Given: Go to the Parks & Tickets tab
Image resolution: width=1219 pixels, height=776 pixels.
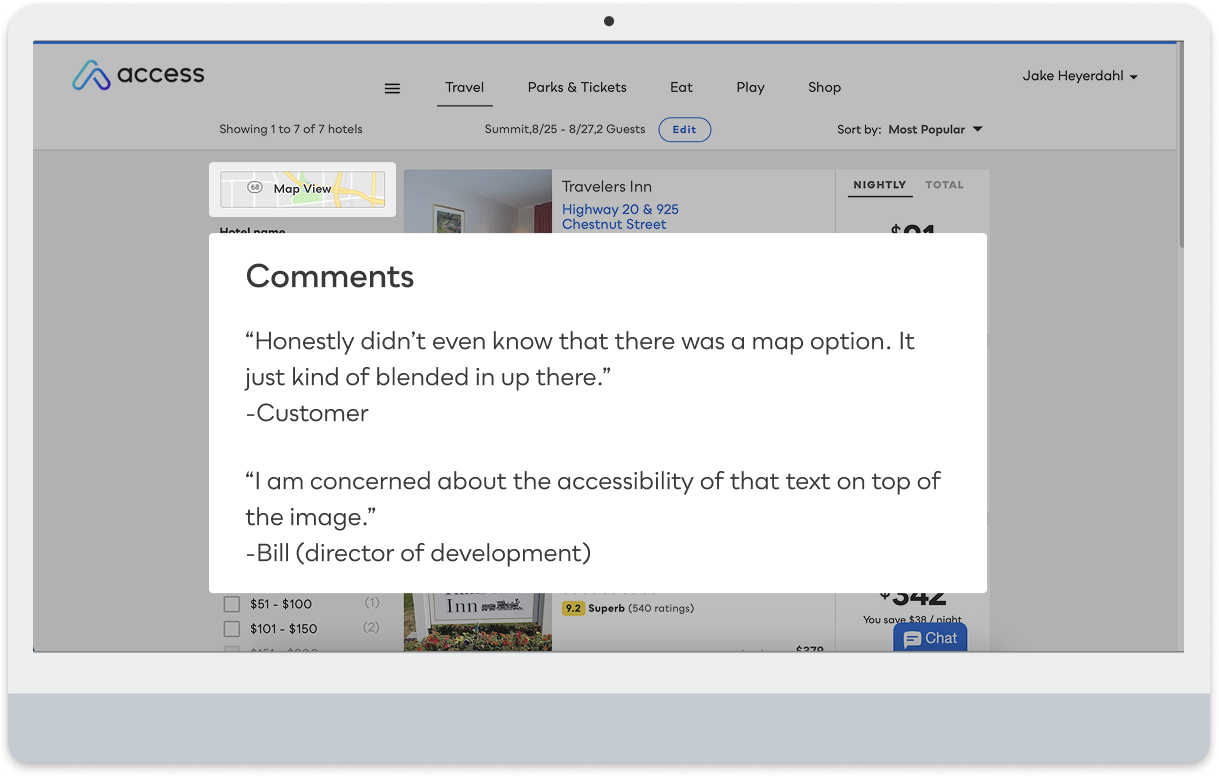Looking at the screenshot, I should point(577,87).
